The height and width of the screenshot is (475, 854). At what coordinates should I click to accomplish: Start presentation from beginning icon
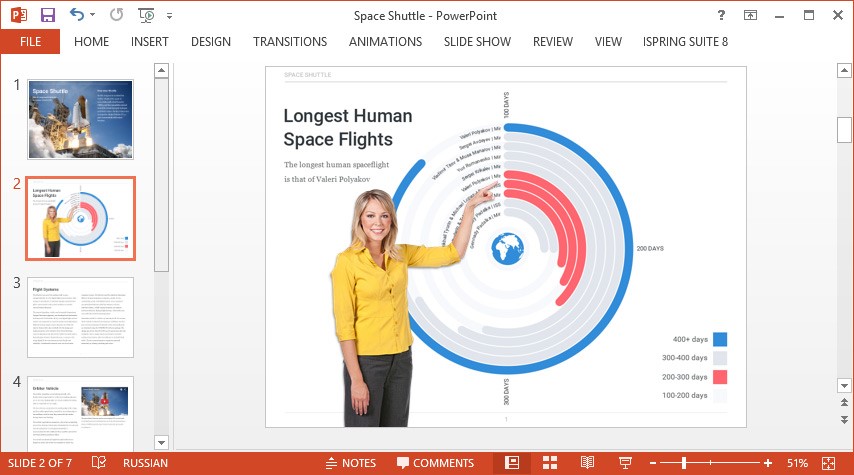tap(146, 16)
